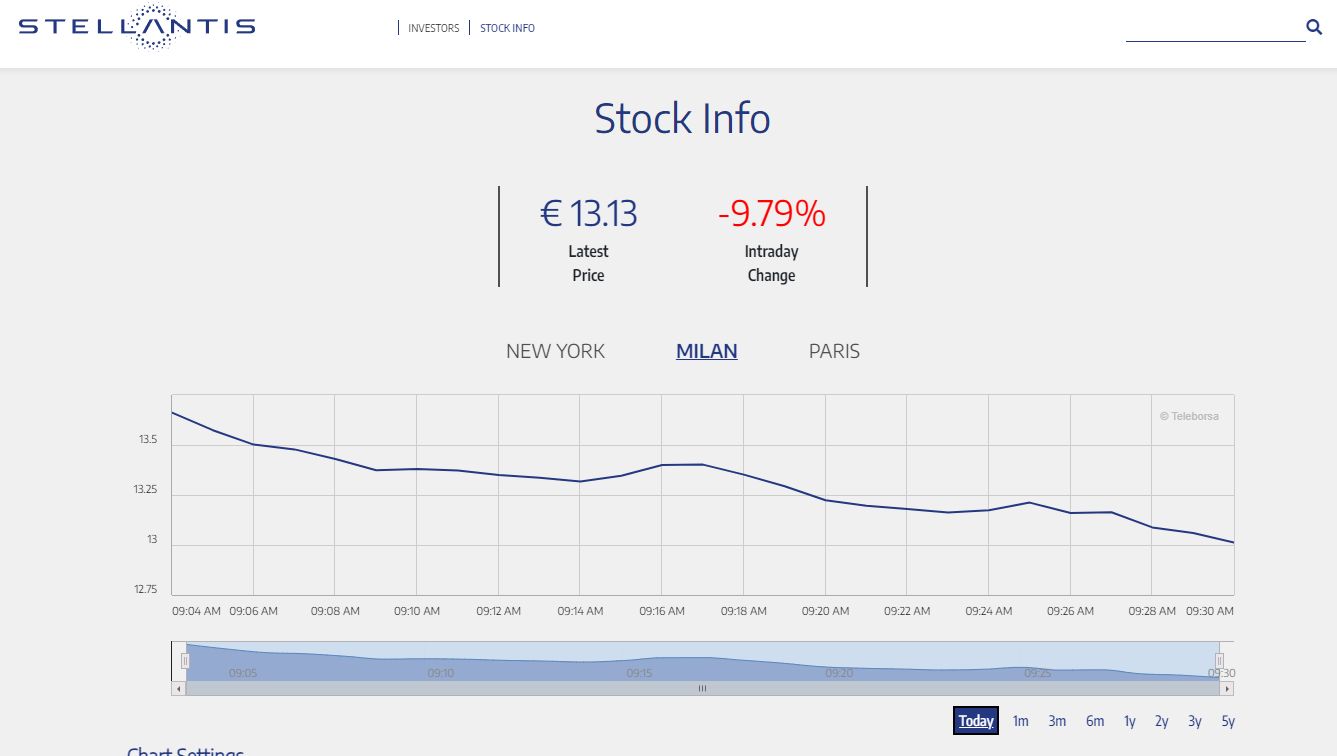Open the Stock Info breadcrumb link

[x=507, y=28]
